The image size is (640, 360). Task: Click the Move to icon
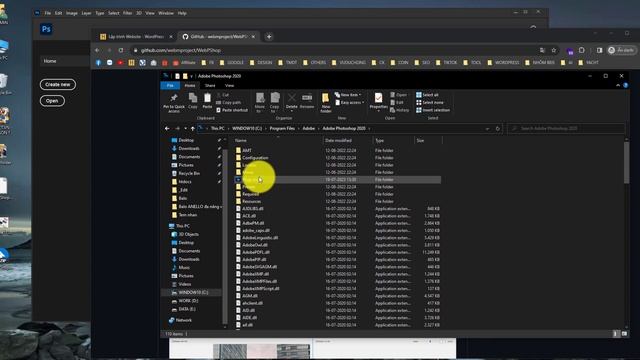(260, 102)
